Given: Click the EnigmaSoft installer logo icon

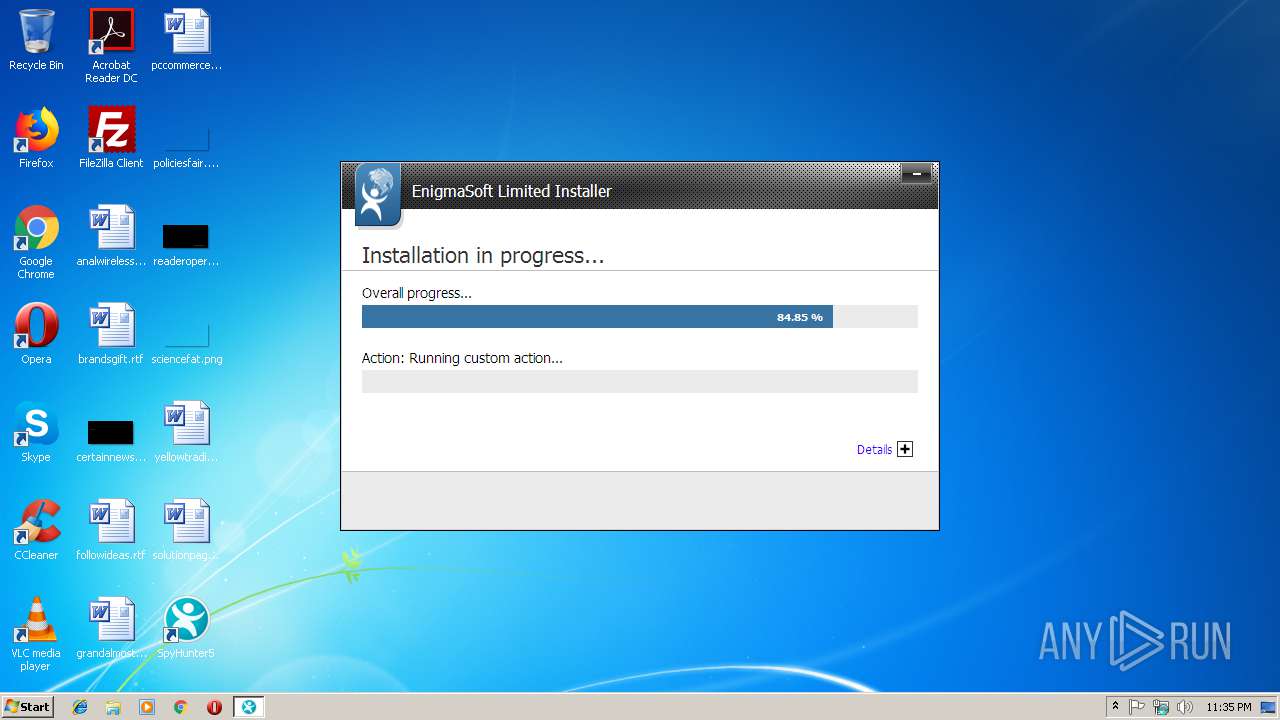Looking at the screenshot, I should click(377, 195).
